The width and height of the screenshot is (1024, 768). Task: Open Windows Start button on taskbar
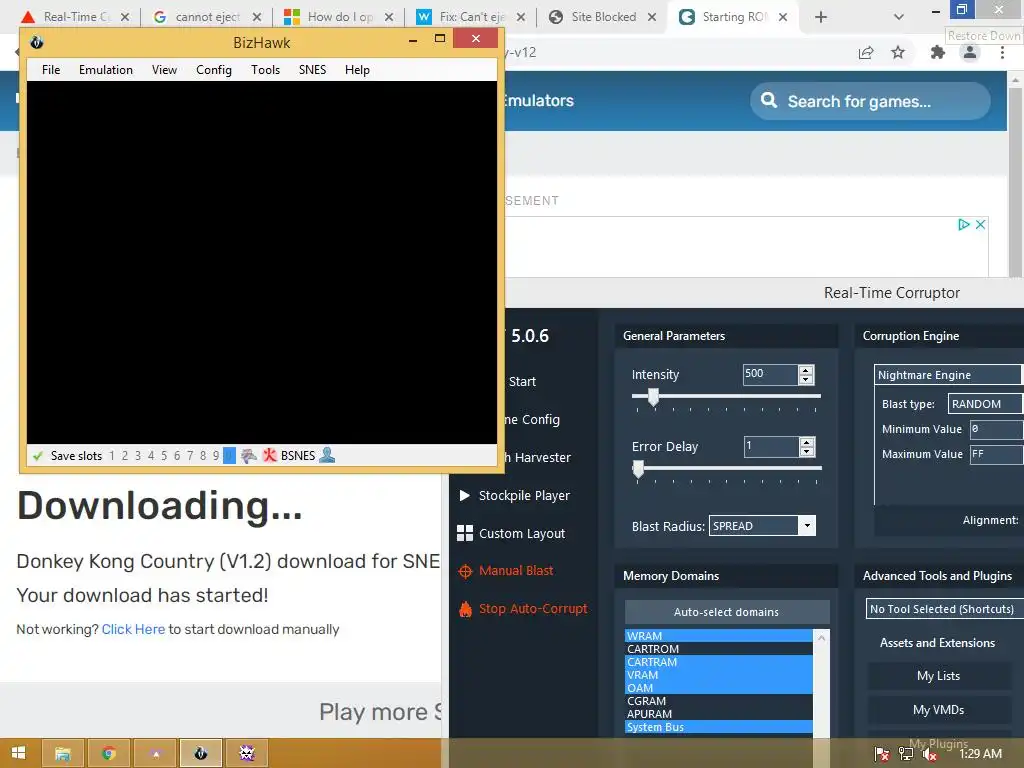pyautogui.click(x=18, y=753)
